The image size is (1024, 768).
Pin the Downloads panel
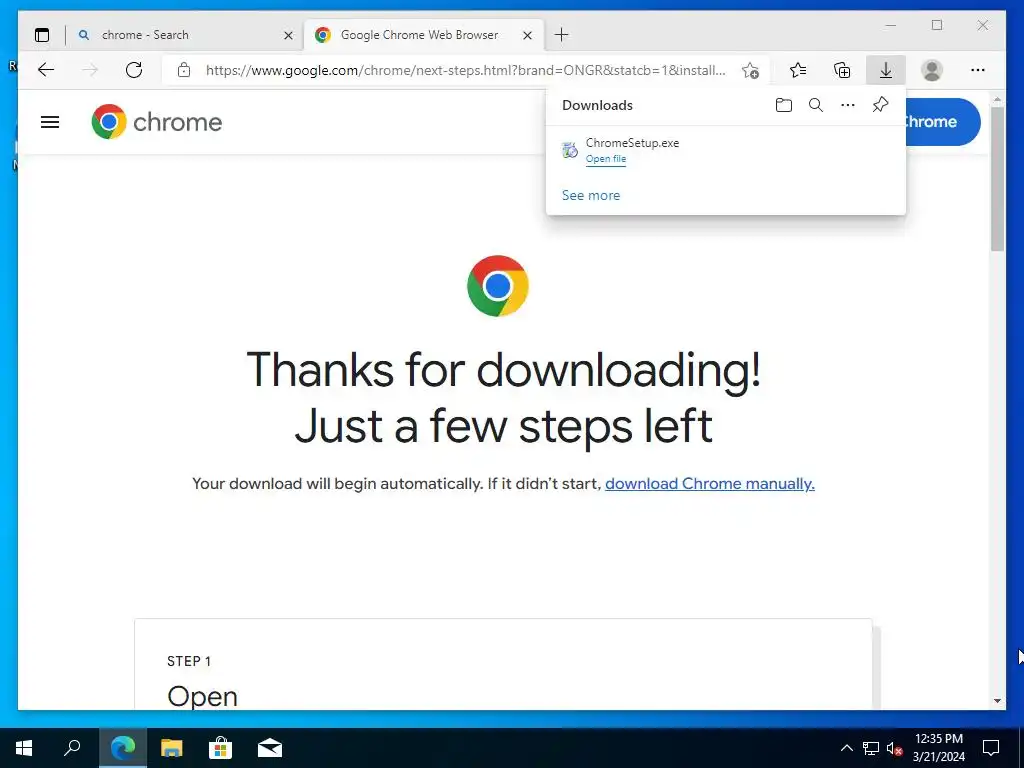click(880, 105)
